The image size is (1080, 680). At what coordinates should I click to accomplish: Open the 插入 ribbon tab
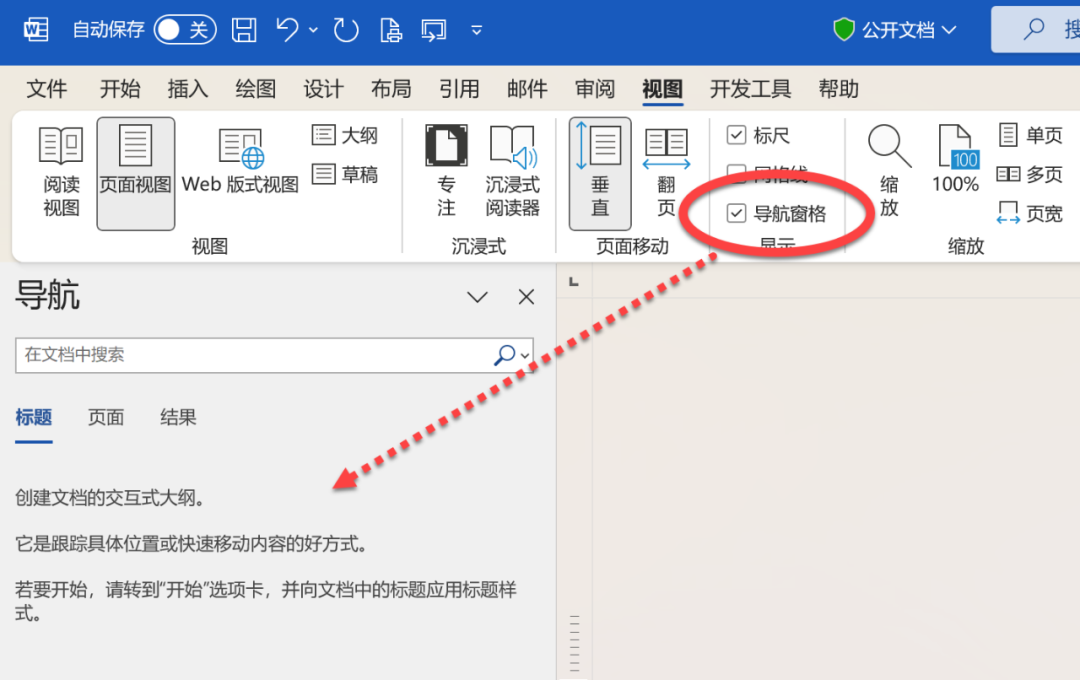pos(187,89)
